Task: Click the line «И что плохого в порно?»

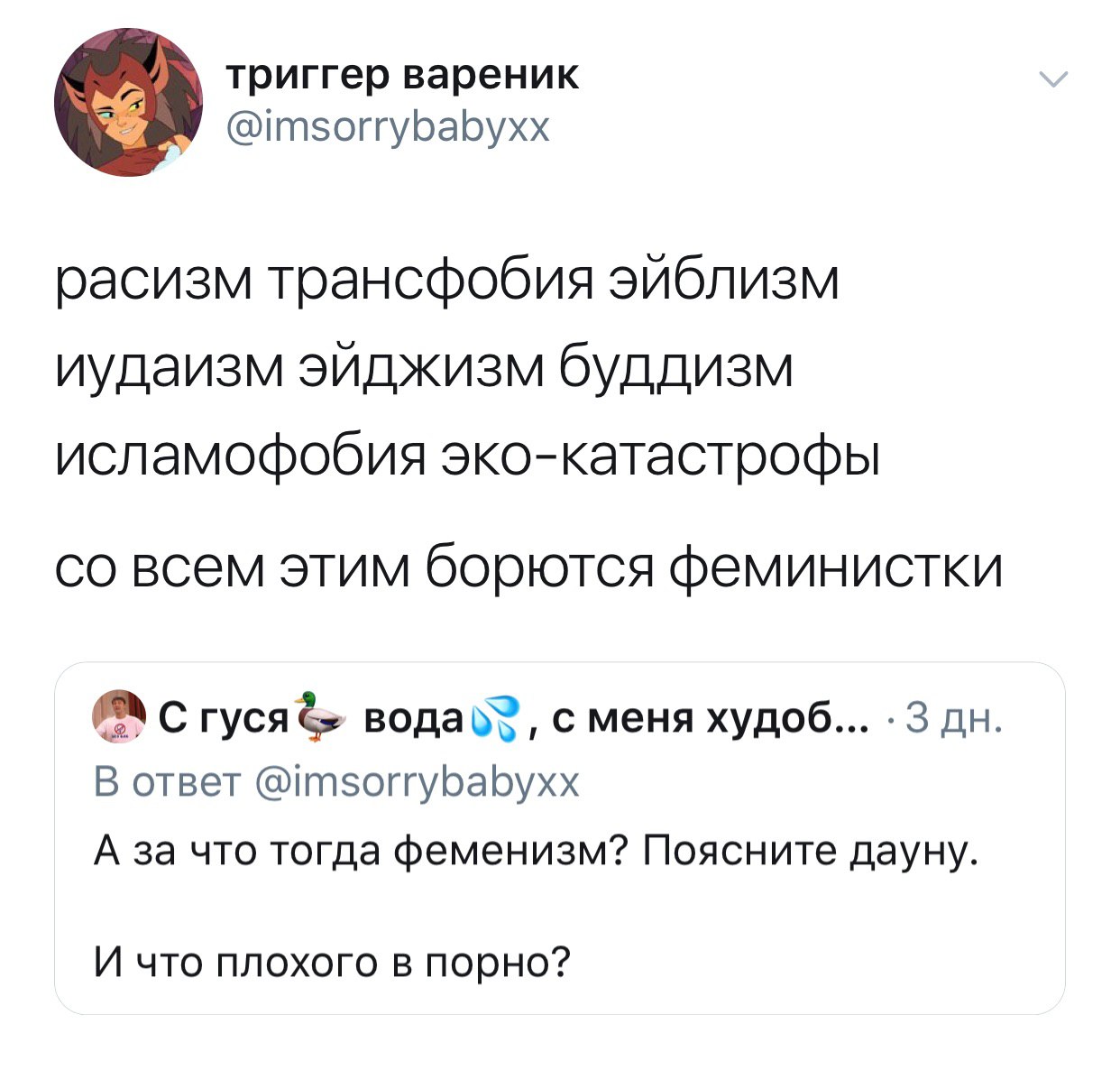Action: (x=333, y=962)
